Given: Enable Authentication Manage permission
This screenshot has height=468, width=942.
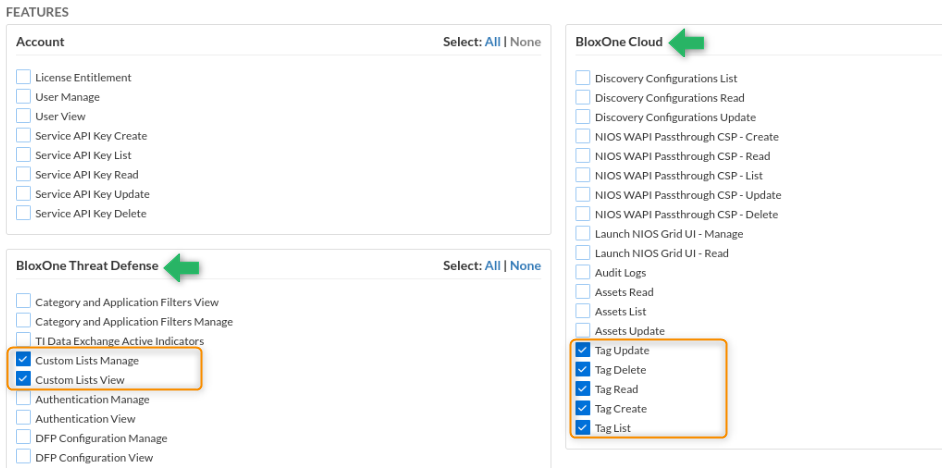Looking at the screenshot, I should click(x=24, y=399).
